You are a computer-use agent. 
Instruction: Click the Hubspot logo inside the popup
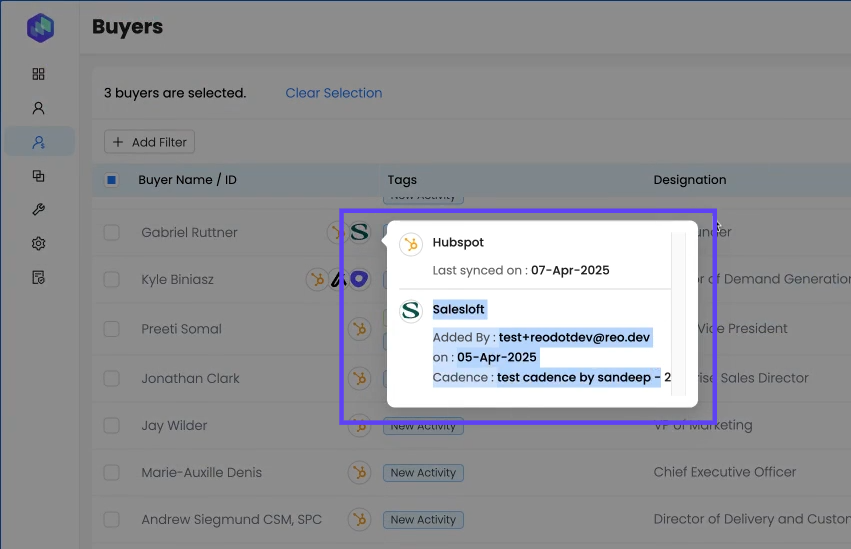pos(410,244)
